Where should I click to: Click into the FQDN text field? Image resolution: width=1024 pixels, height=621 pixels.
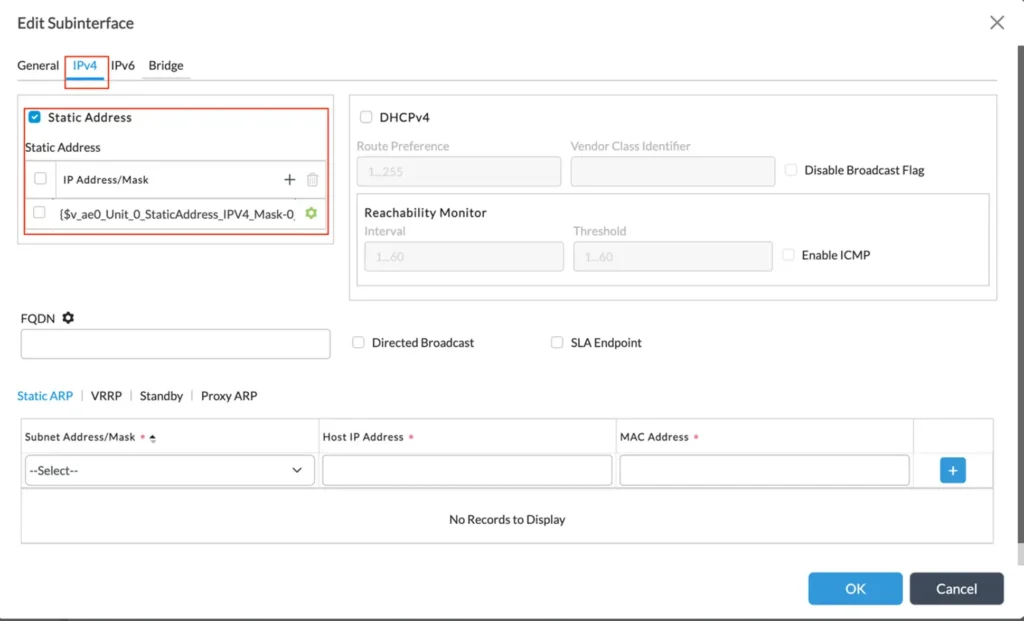(175, 344)
